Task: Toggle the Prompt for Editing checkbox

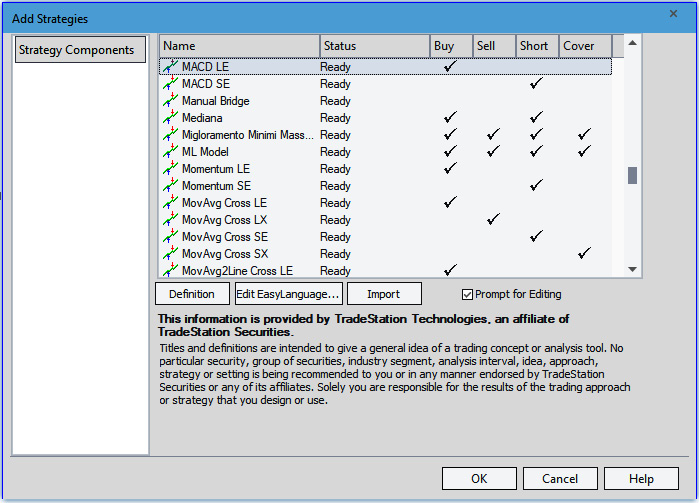Action: 467,294
